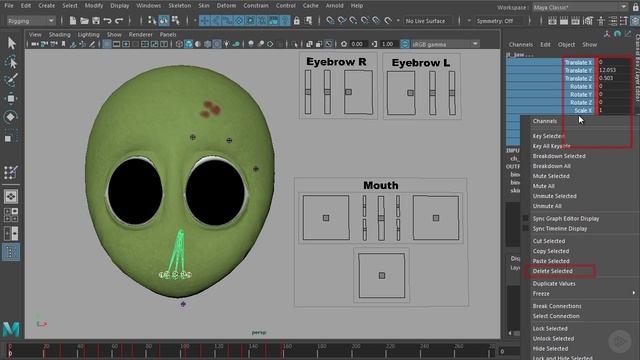
Task: Enable Sync Graph Editor Display checkbox
Action: point(526,218)
